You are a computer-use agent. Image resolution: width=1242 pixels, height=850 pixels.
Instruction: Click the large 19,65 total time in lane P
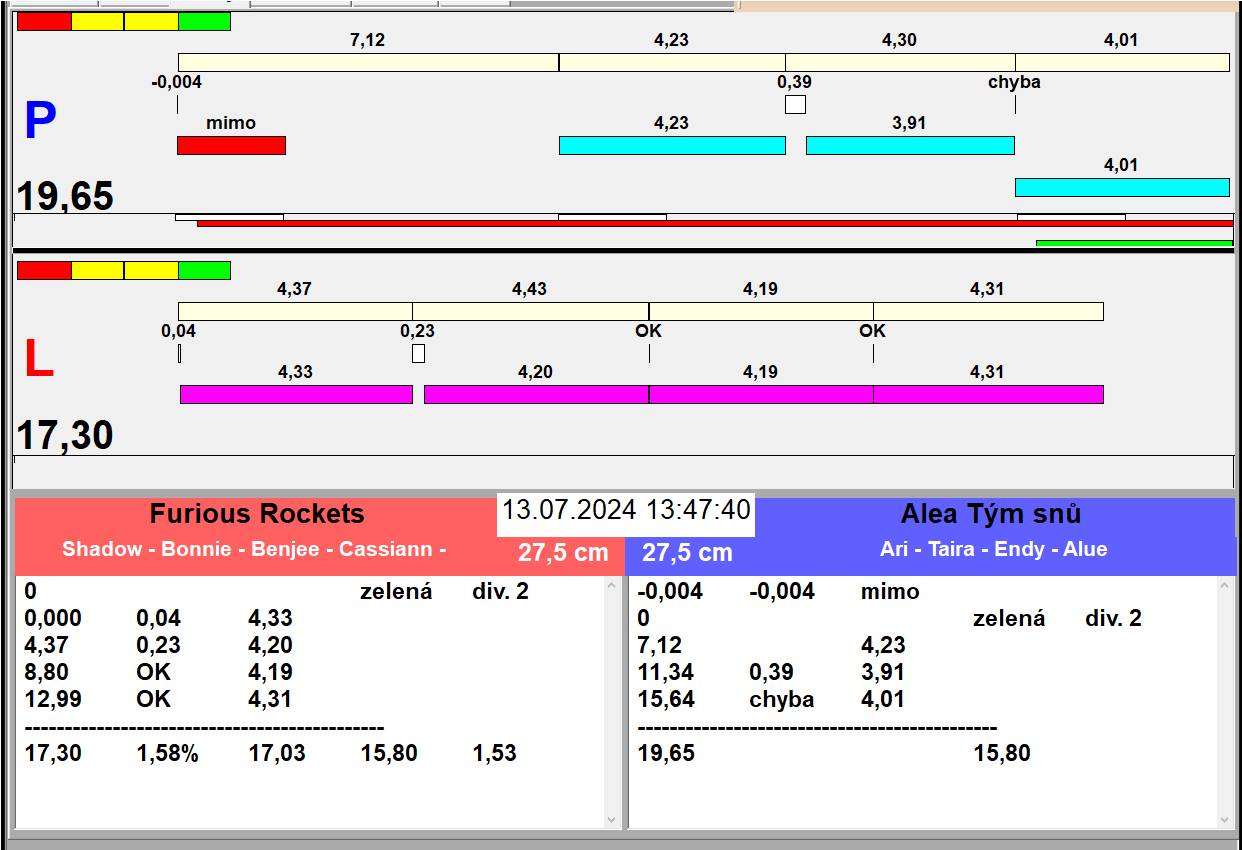point(65,196)
